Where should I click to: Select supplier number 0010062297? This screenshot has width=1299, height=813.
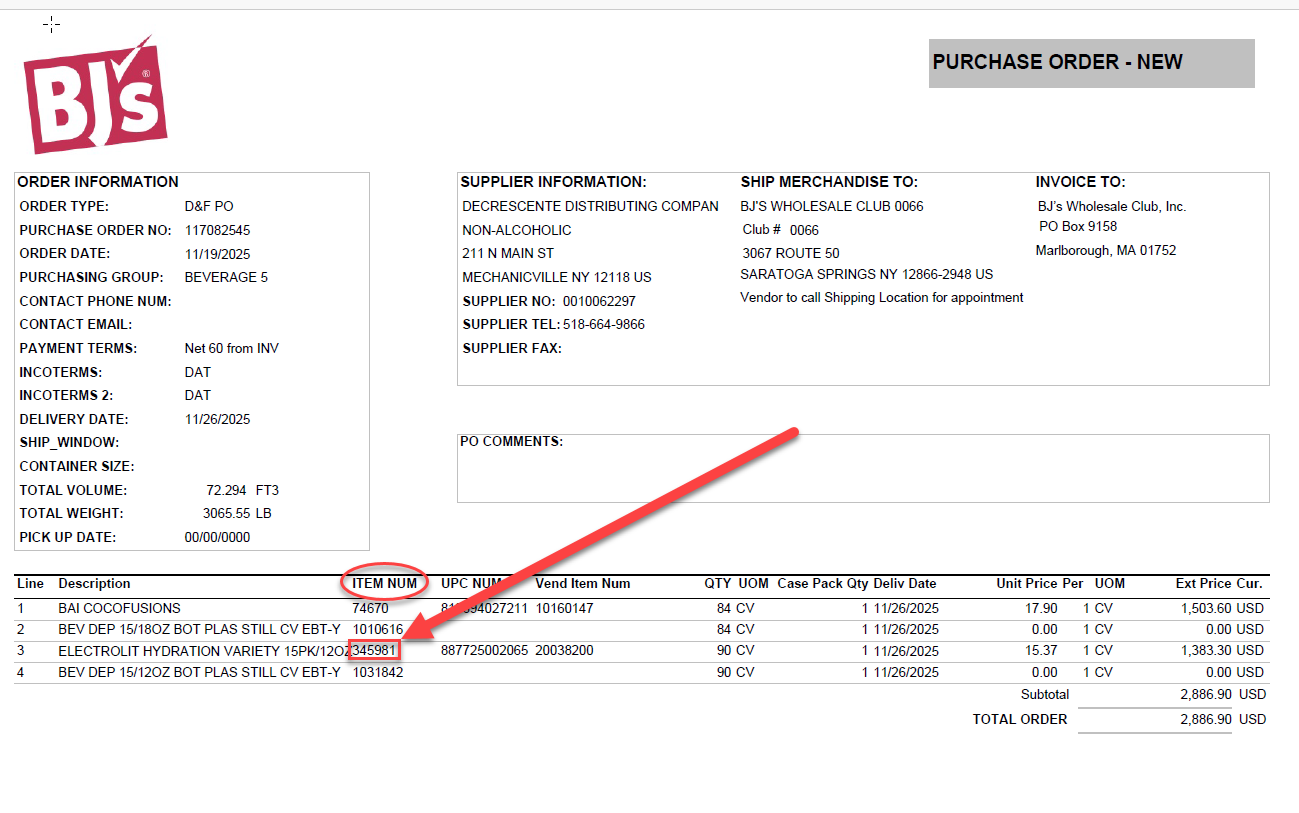tap(599, 301)
